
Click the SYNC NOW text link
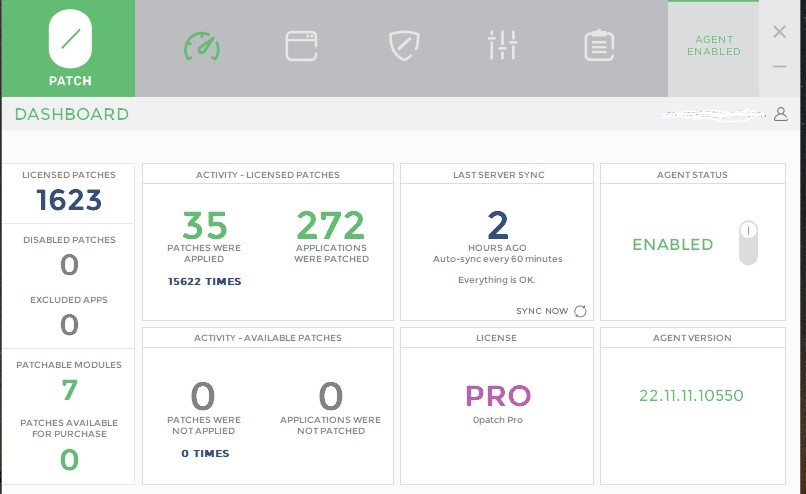tap(542, 311)
